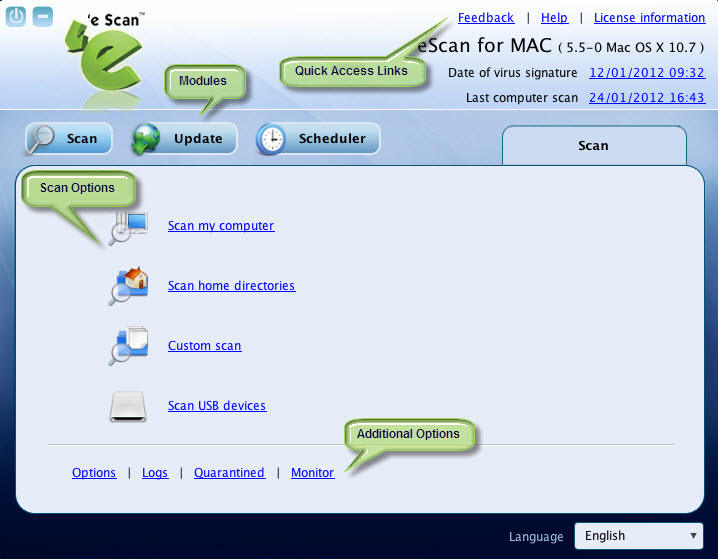This screenshot has width=718, height=559.
Task: Click last scan date 24/01/2012 16:43
Action: [x=647, y=98]
